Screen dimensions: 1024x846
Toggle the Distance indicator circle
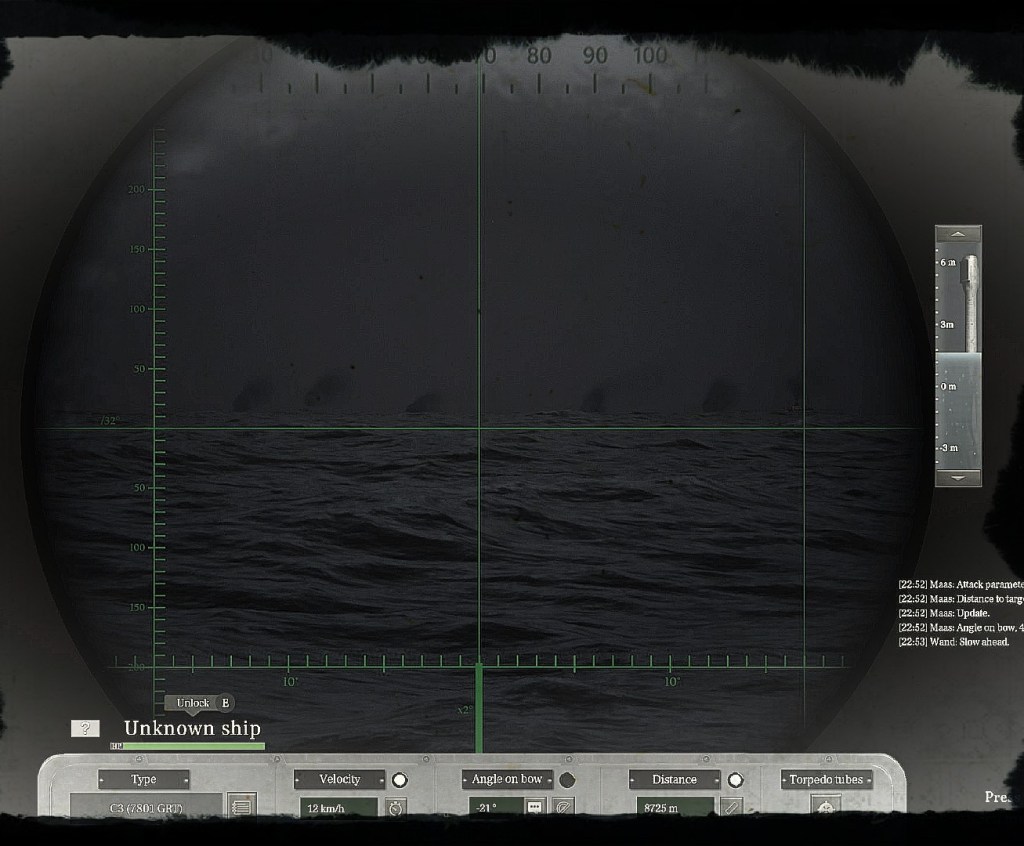(735, 780)
